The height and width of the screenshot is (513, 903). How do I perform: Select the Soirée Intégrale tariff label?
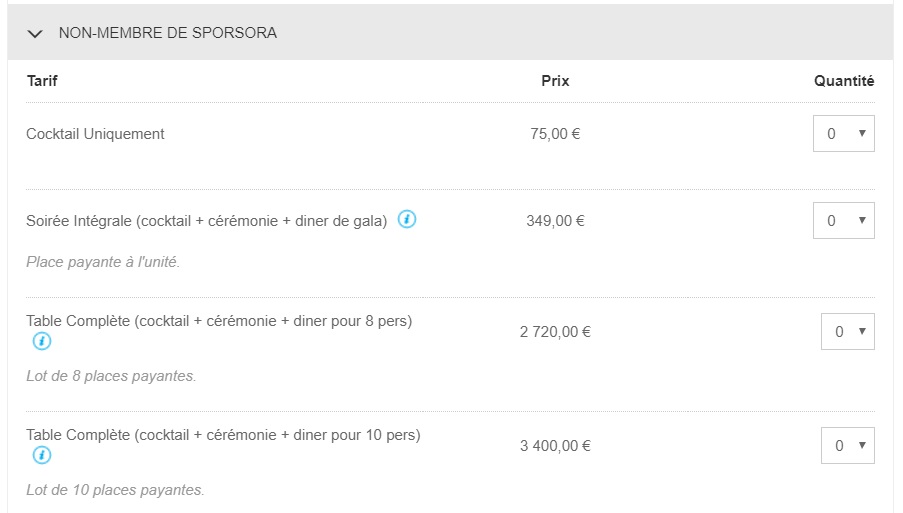tap(206, 221)
